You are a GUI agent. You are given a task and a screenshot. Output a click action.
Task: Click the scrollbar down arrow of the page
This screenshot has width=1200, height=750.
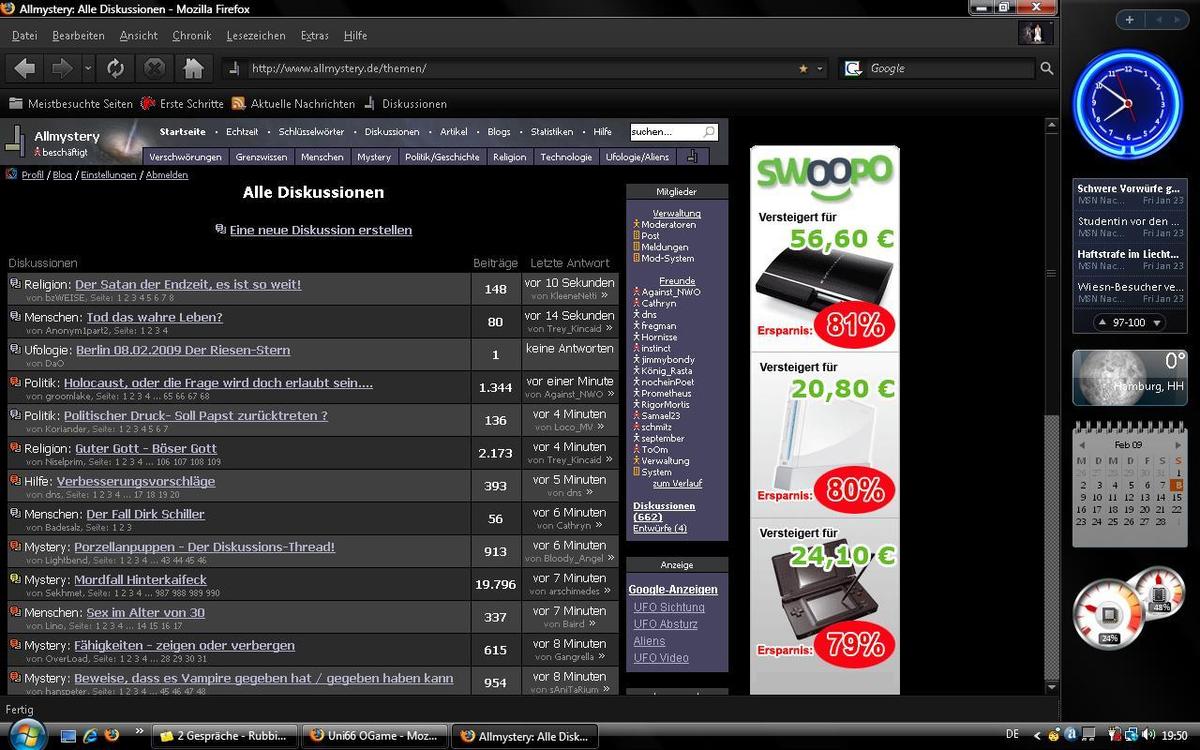pos(1051,687)
